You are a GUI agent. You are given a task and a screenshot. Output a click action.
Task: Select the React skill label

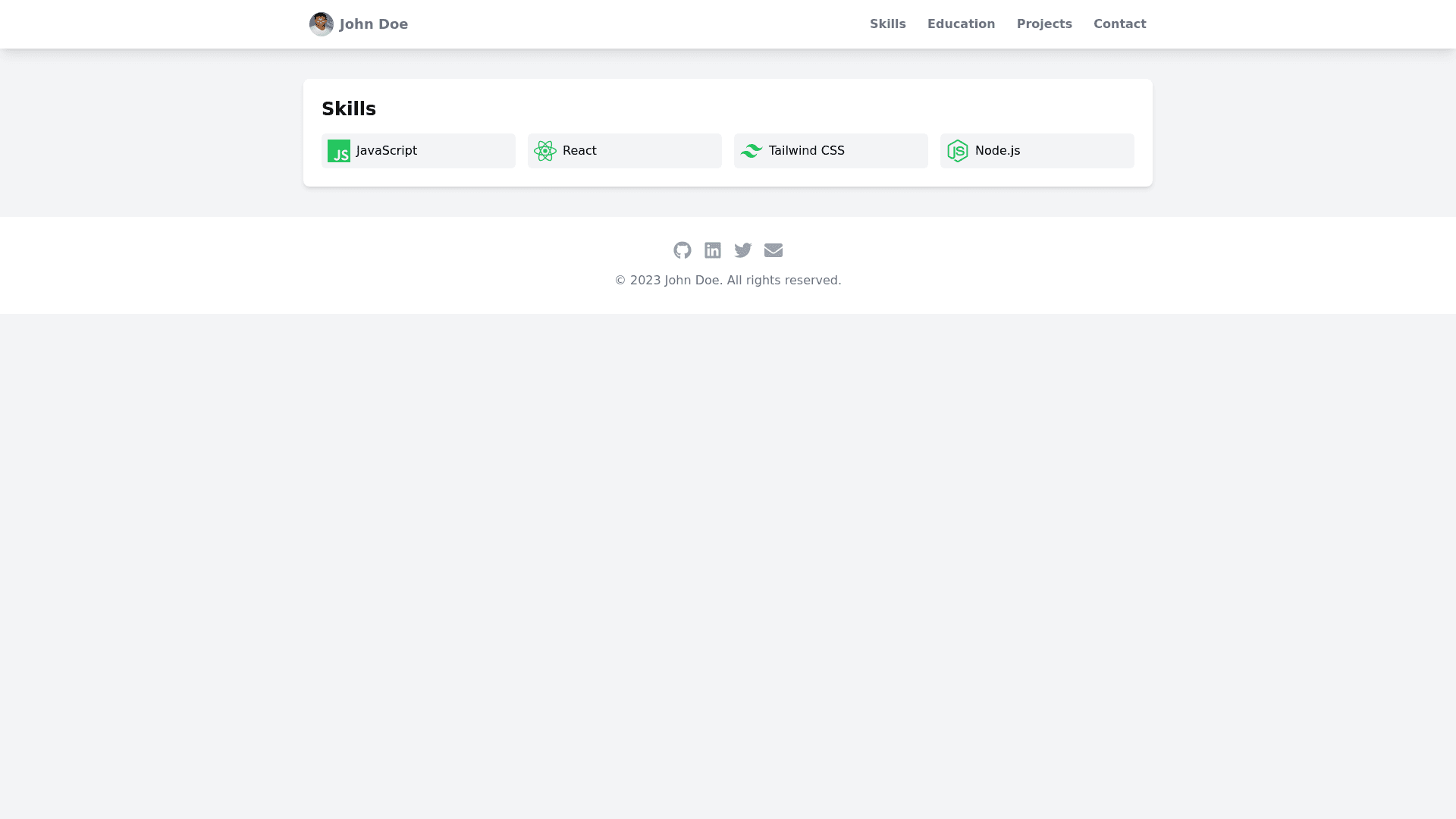point(579,151)
